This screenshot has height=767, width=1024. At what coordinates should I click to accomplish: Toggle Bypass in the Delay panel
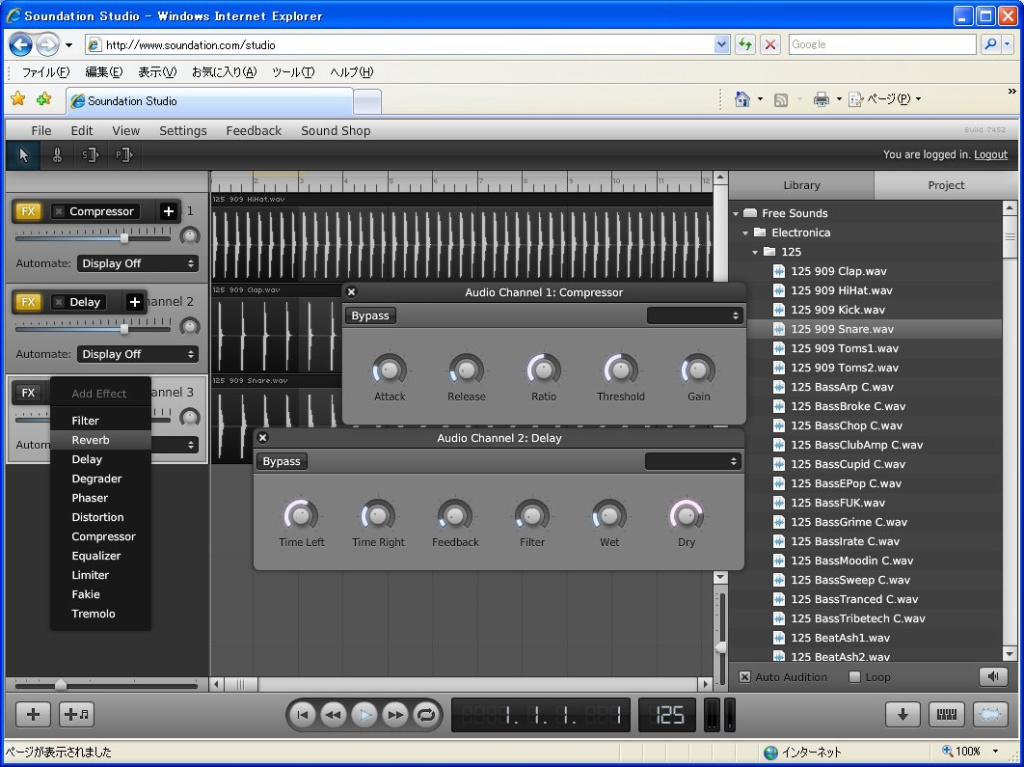click(281, 461)
